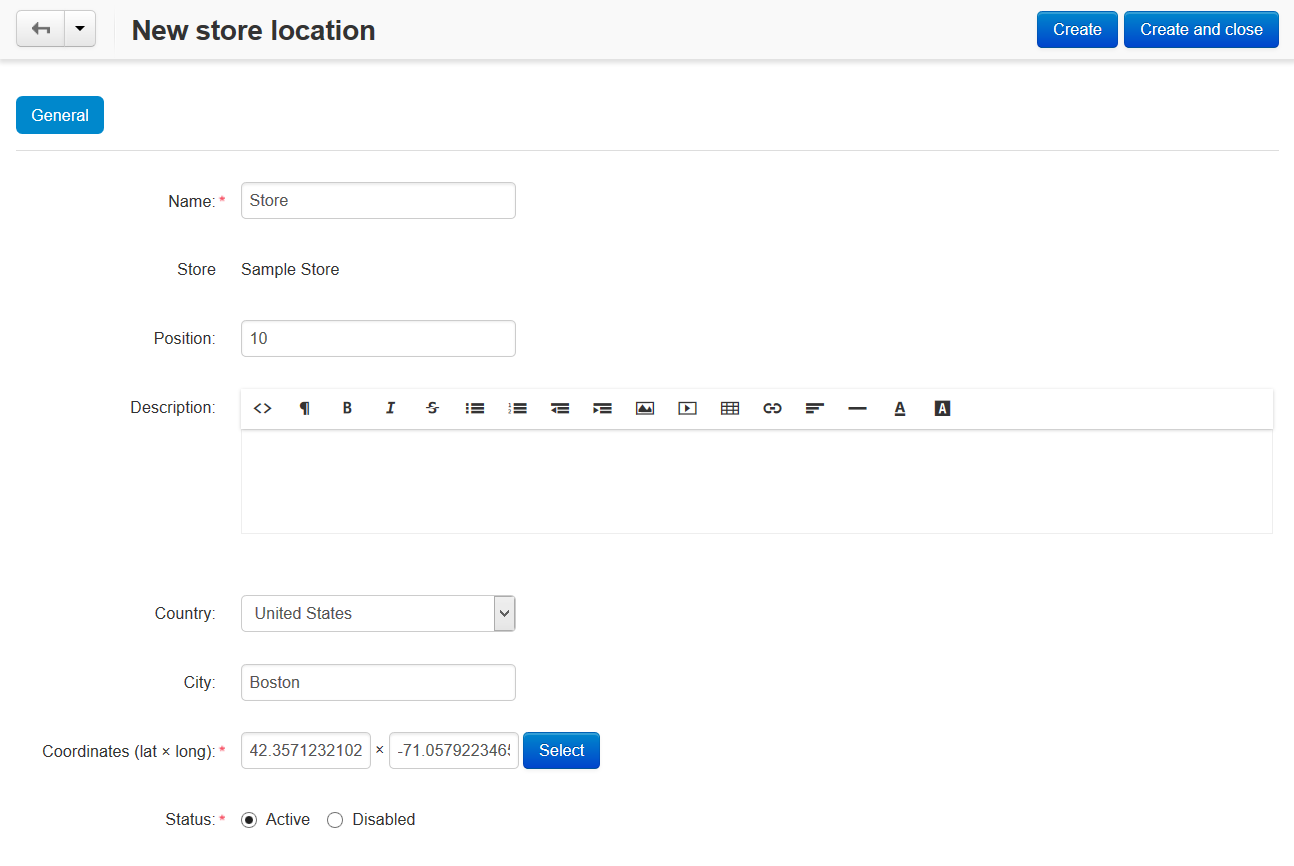Decrease indent (outdent) in editor
This screenshot has width=1294, height=866.
point(560,408)
